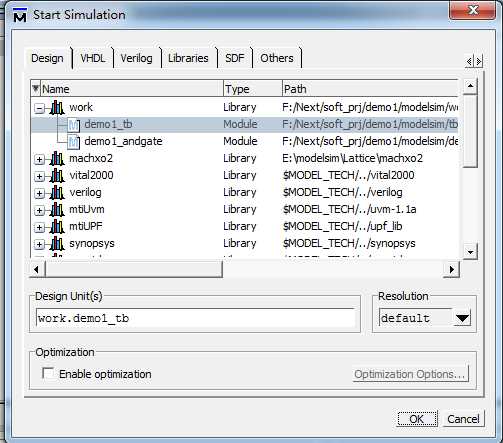This screenshot has width=503, height=443.
Task: Select the demo1_tb module row
Action: point(245,125)
